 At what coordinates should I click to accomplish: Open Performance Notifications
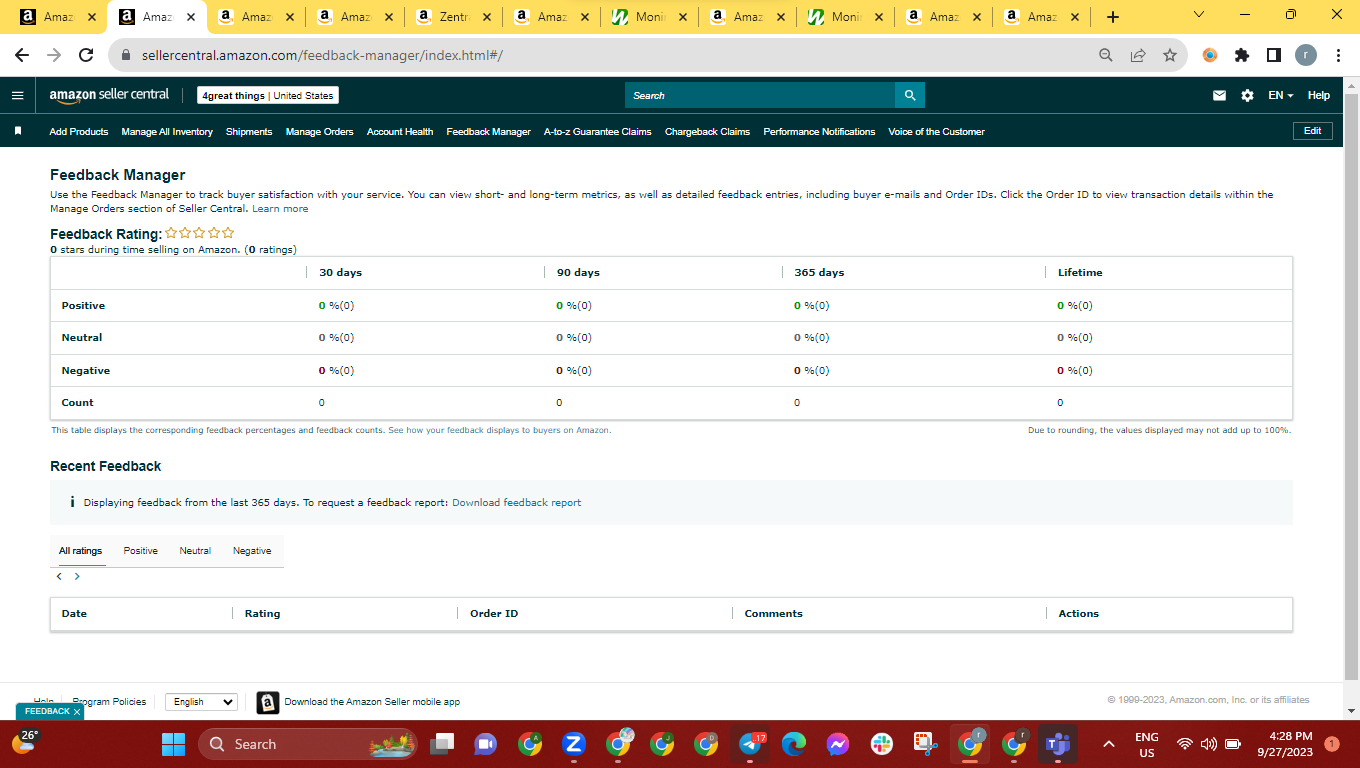[x=819, y=132]
